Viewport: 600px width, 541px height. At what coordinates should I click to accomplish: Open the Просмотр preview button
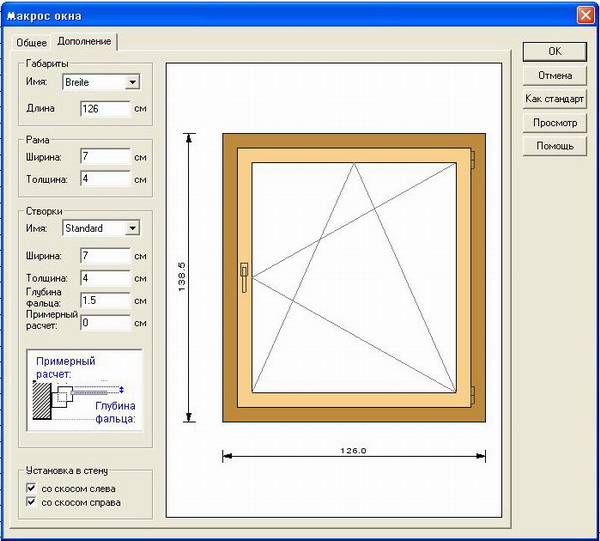click(554, 123)
